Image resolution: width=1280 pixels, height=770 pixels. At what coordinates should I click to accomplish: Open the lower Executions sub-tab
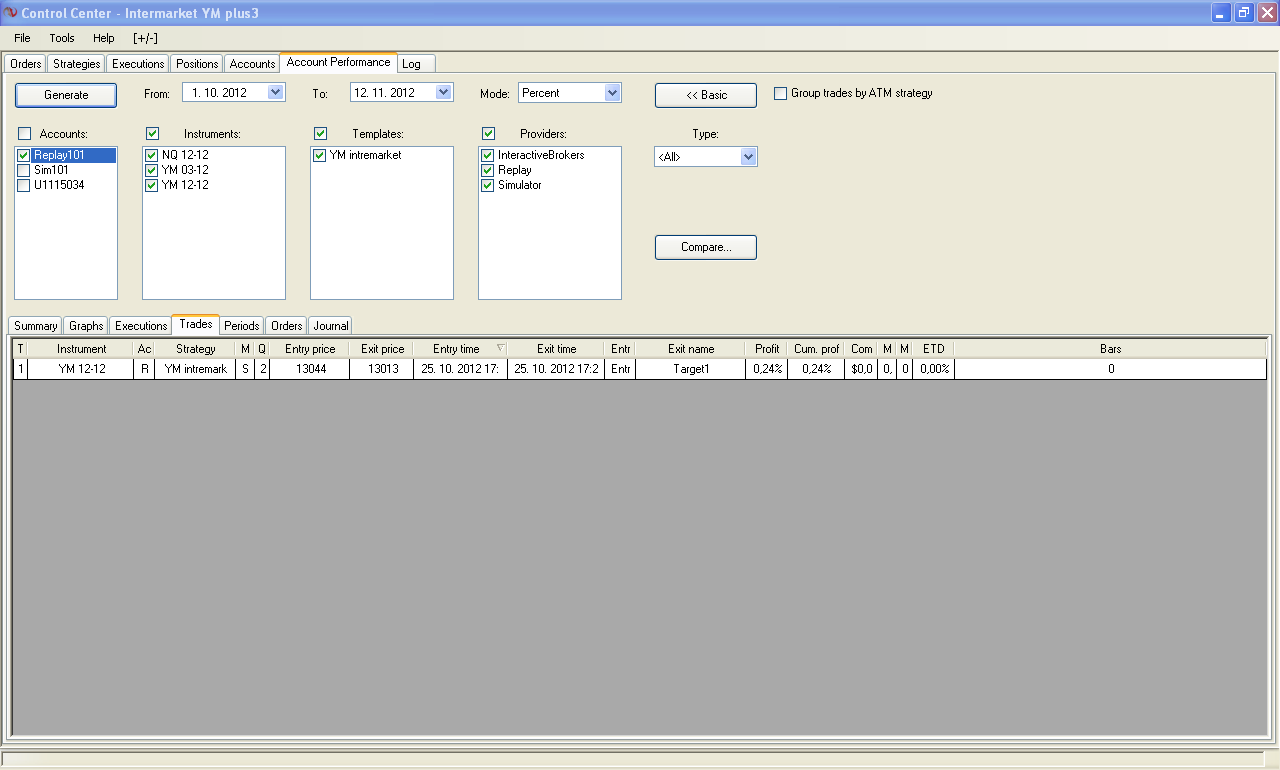click(141, 326)
